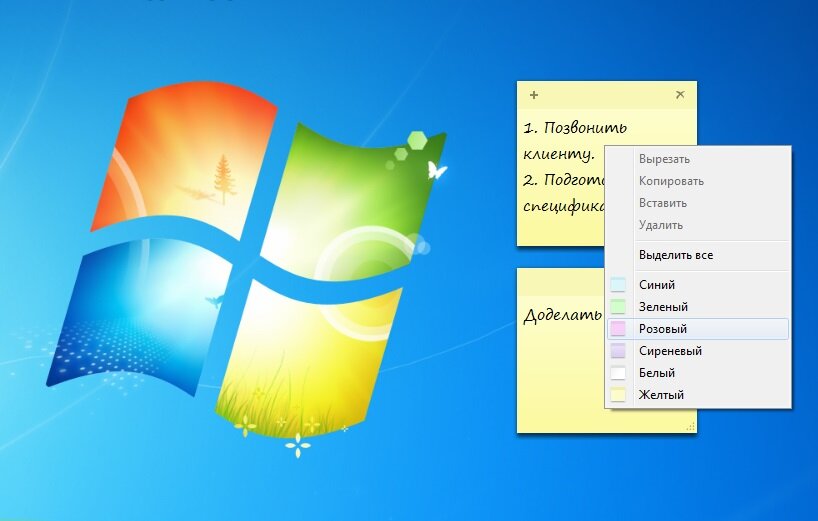Change note color to Зеленый
The height and width of the screenshot is (521, 818).
(698, 307)
